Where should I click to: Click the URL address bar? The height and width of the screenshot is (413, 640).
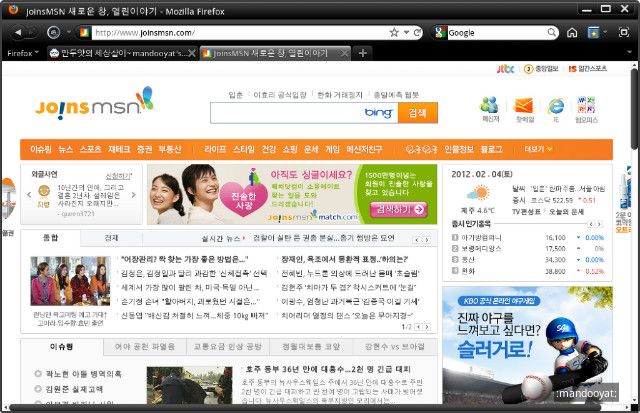(x=240, y=32)
